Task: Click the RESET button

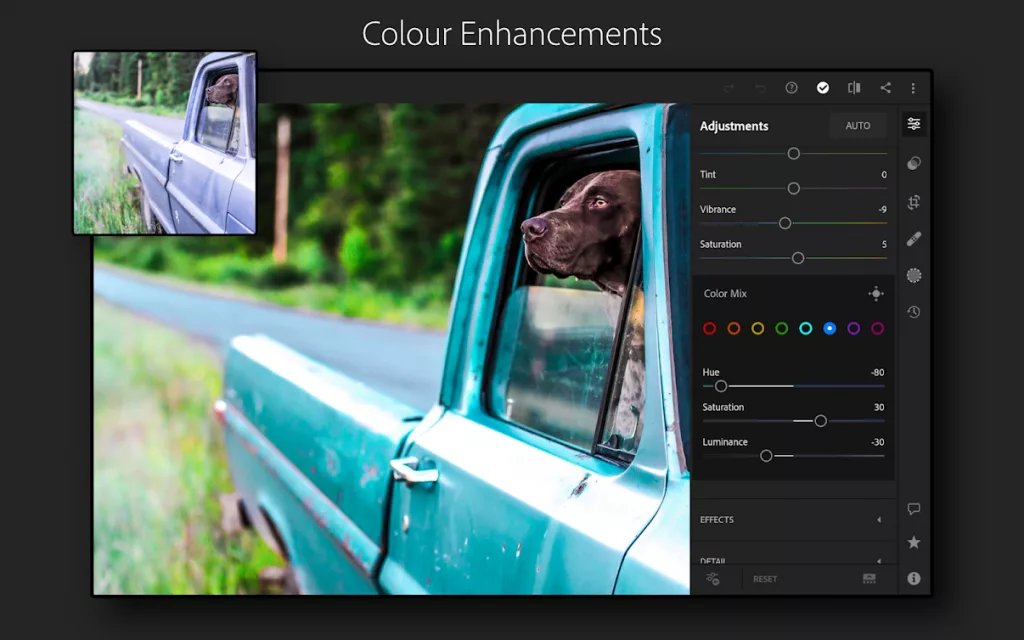Action: (x=765, y=579)
